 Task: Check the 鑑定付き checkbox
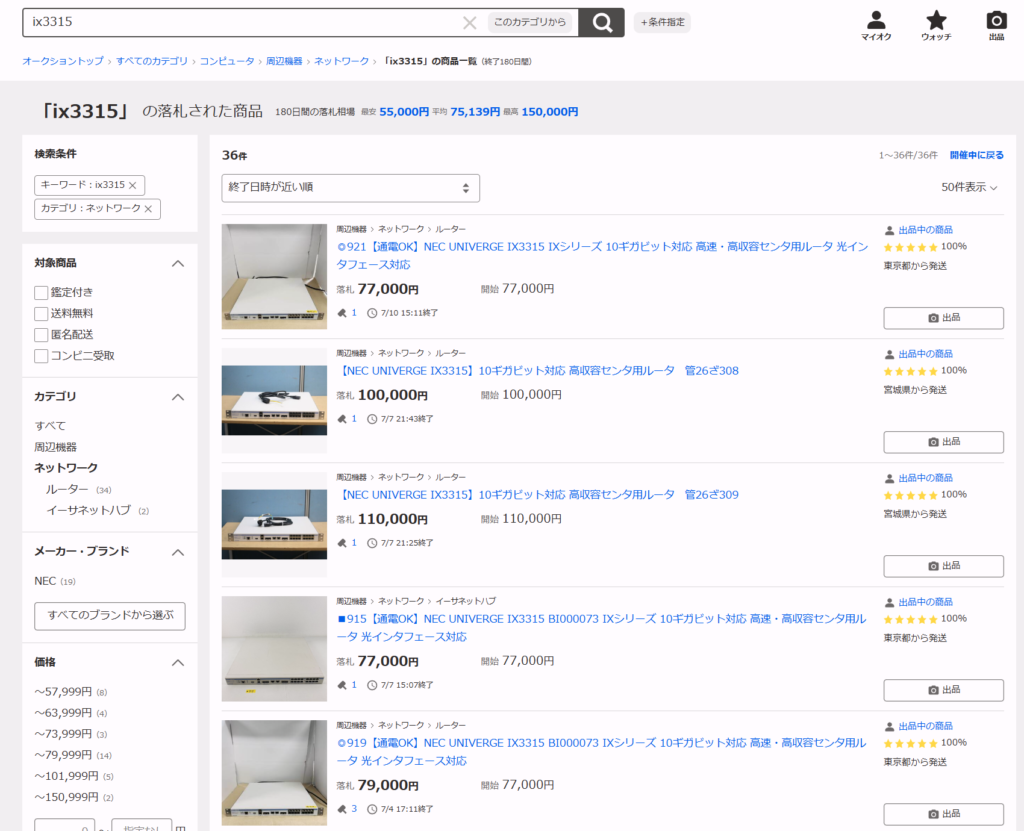point(41,293)
